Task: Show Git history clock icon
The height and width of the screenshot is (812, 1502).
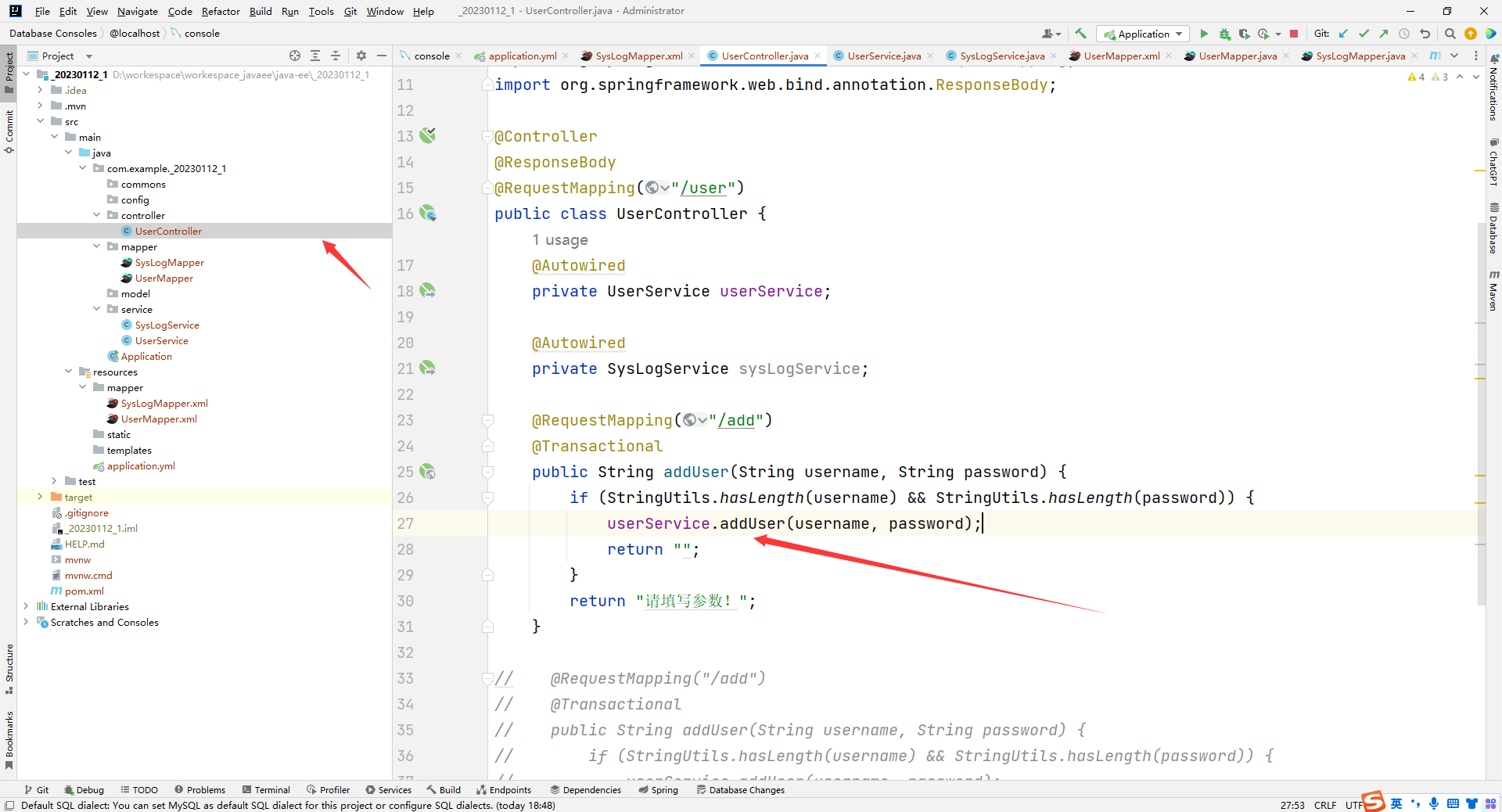Action: point(1404,34)
